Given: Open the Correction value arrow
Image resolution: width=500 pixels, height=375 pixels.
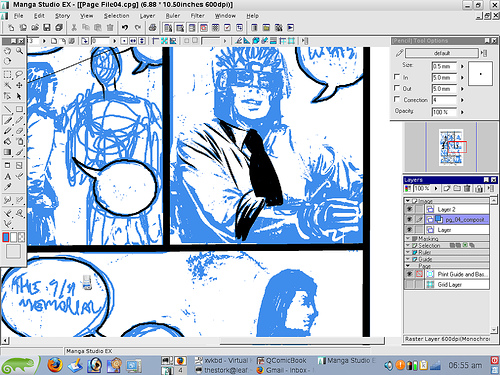Looking at the screenshot, I should pos(462,100).
